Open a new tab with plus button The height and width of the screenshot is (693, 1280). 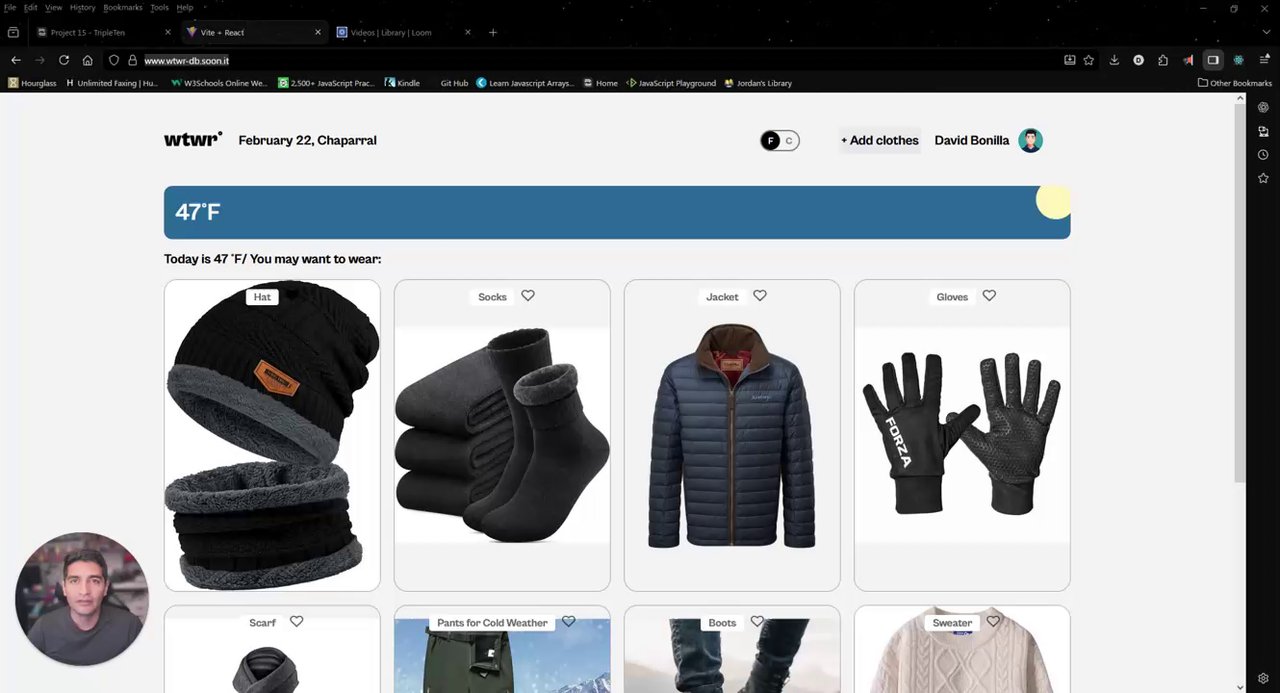[x=493, y=32]
